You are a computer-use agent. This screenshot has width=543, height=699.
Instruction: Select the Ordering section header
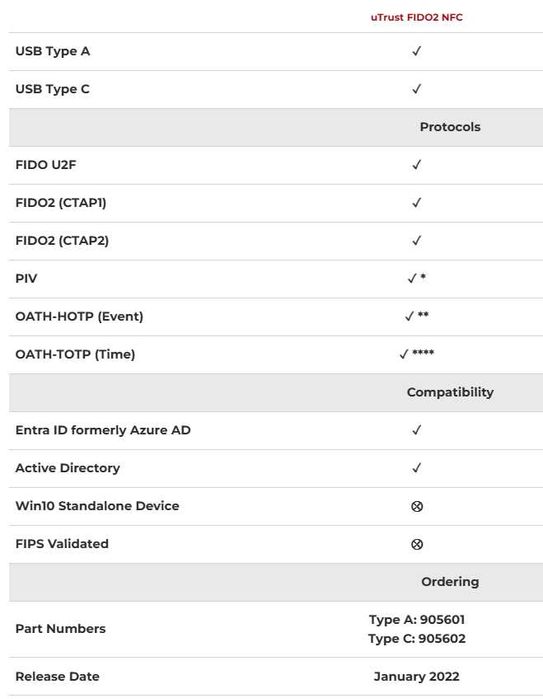[450, 582]
